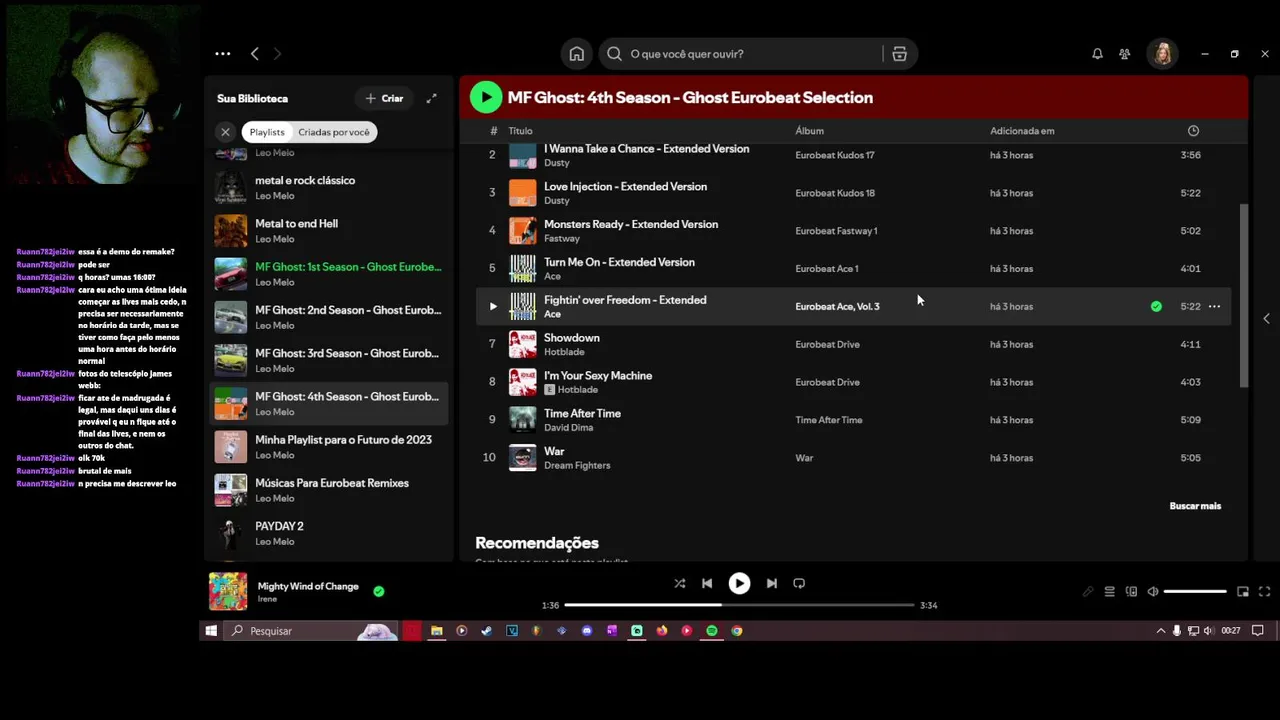Viewport: 1280px width, 720px height.
Task: Skip to previous track
Action: coord(707,583)
